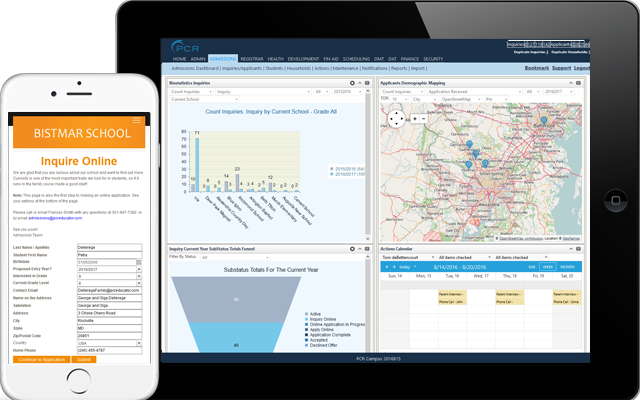Switch calendar to WEEK view
The width and height of the screenshot is (640, 400).
tap(548, 267)
